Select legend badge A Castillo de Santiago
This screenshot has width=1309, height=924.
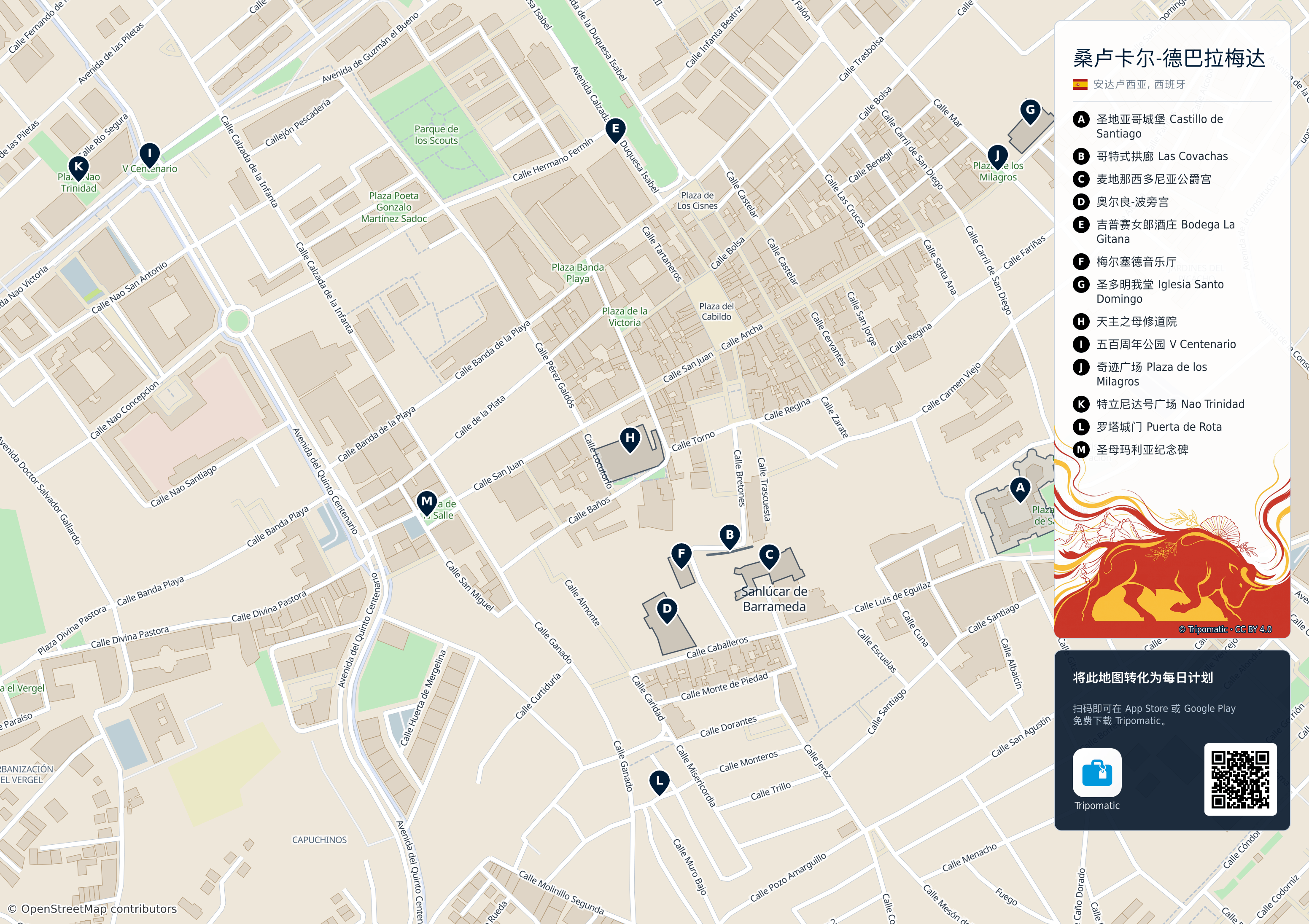1081,119
